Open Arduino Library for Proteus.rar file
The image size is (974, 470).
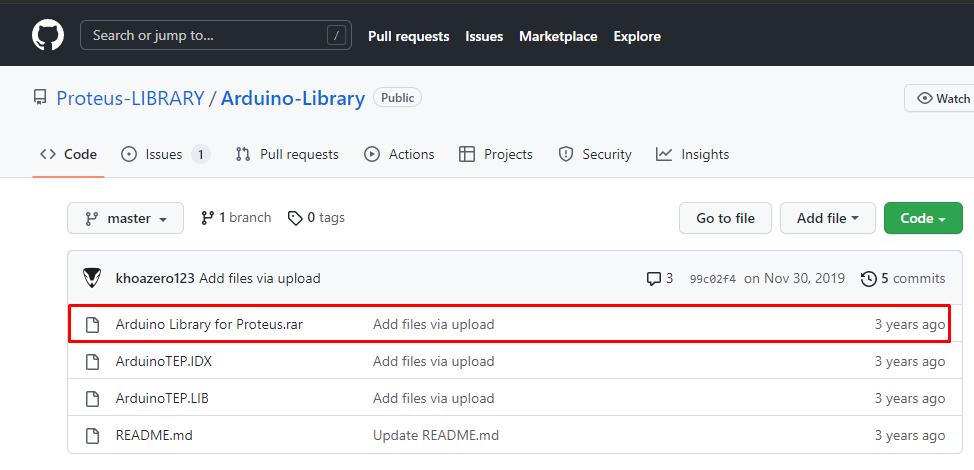pyautogui.click(x=209, y=324)
